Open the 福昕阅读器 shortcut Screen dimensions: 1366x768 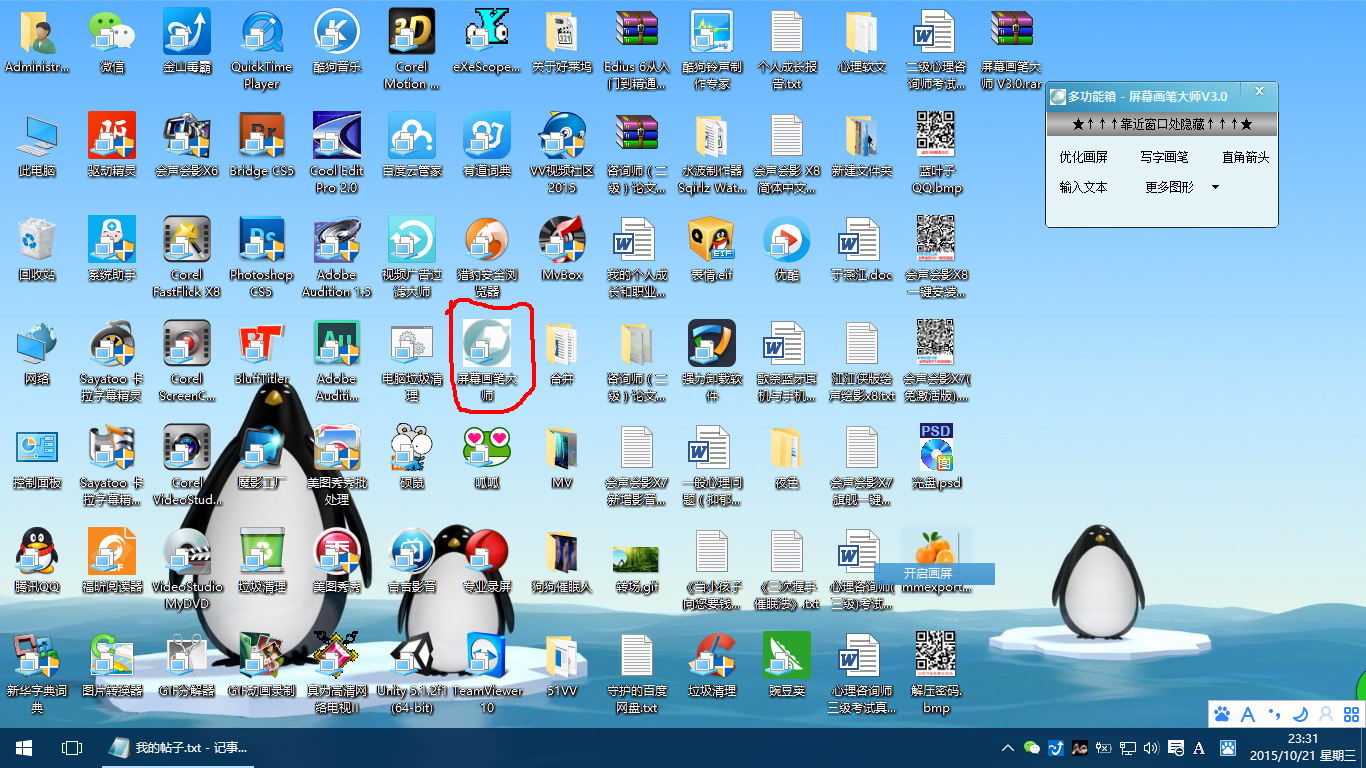(x=112, y=562)
